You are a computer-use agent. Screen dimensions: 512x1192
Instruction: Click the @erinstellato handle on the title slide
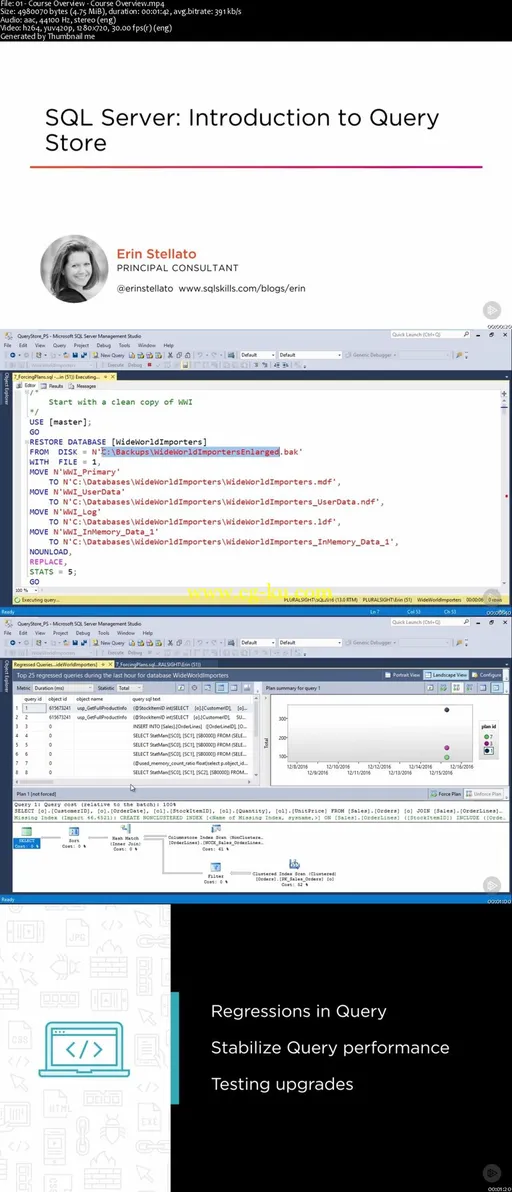144,290
